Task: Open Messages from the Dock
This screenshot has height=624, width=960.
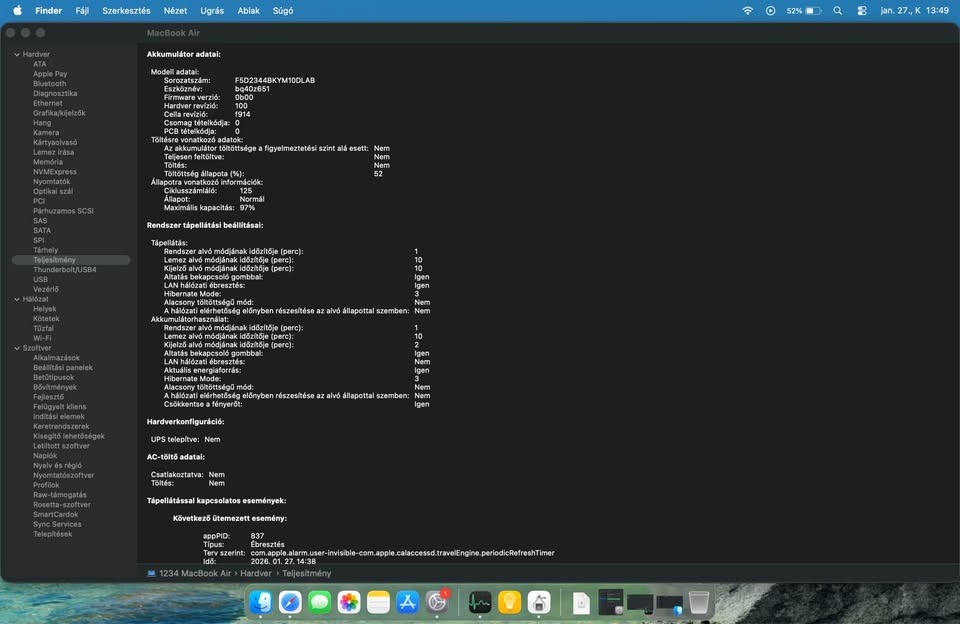Action: [320, 603]
